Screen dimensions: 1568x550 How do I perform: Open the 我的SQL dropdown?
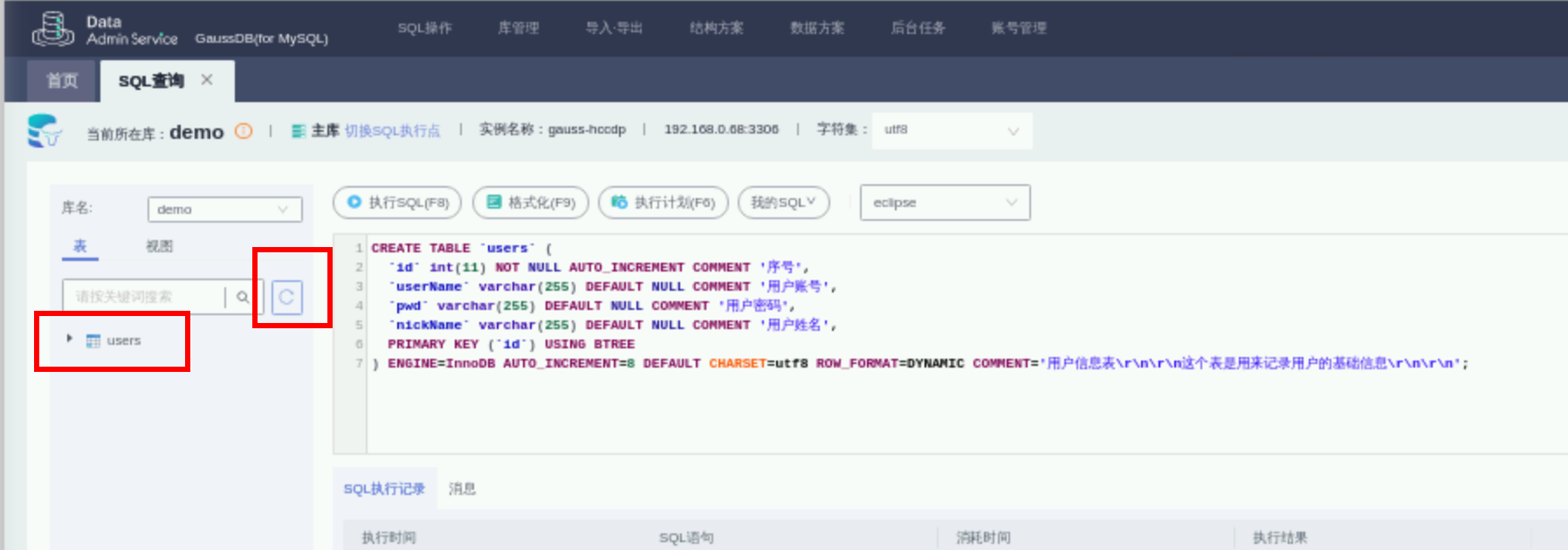coord(783,203)
